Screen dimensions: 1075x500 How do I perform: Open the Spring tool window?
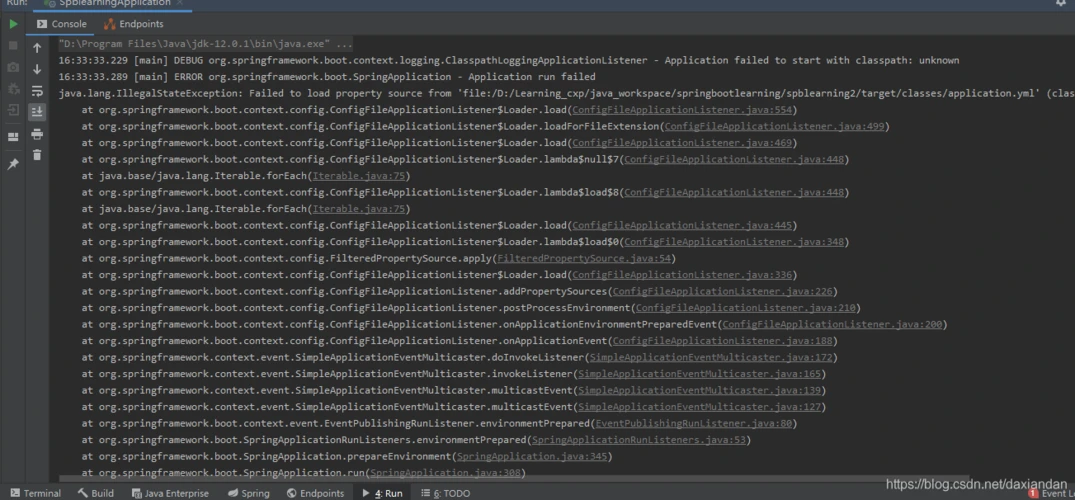[x=248, y=493]
